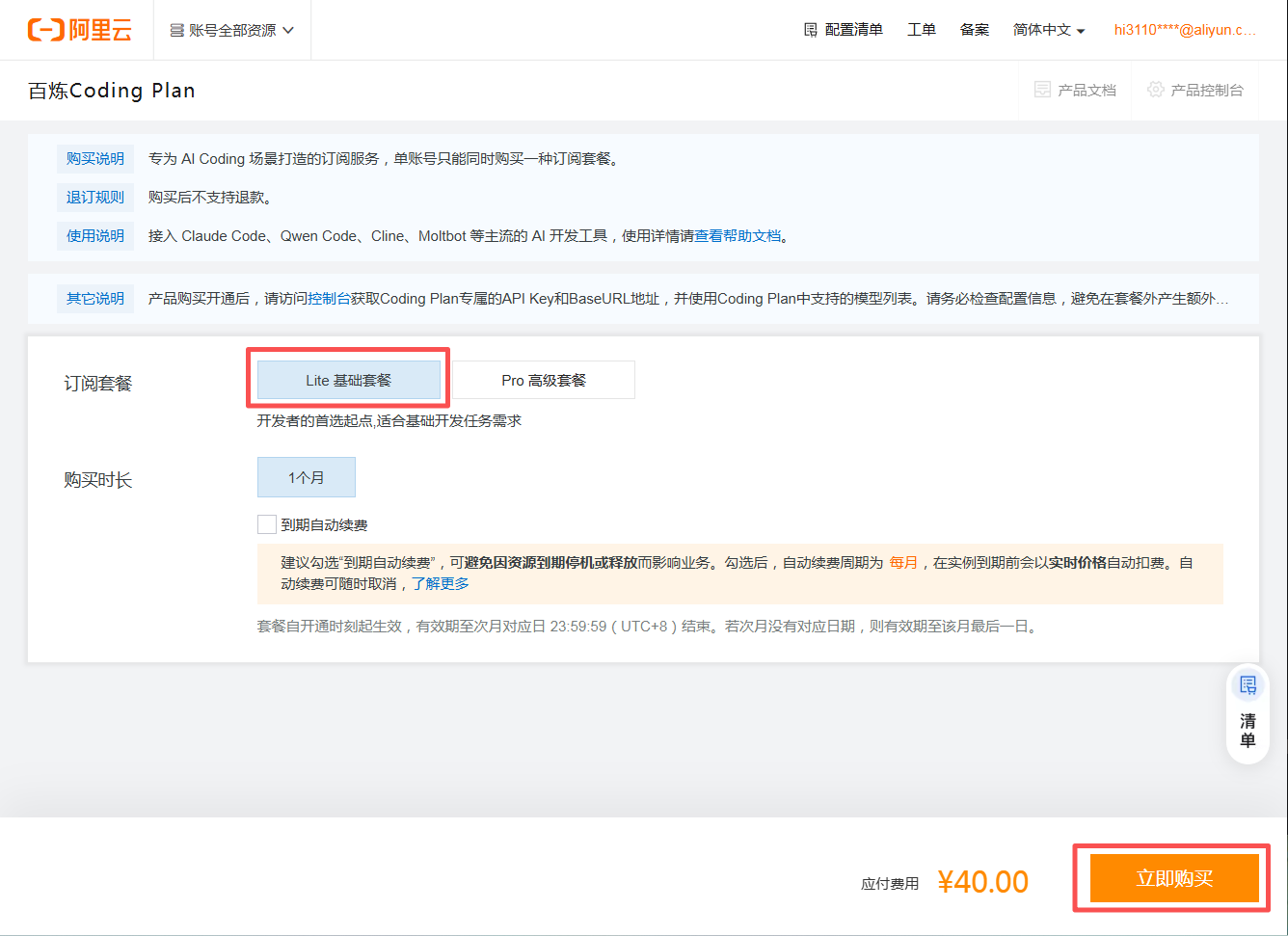Expand the 账号全部资源 dropdown
The width and height of the screenshot is (1288, 936).
click(x=232, y=30)
